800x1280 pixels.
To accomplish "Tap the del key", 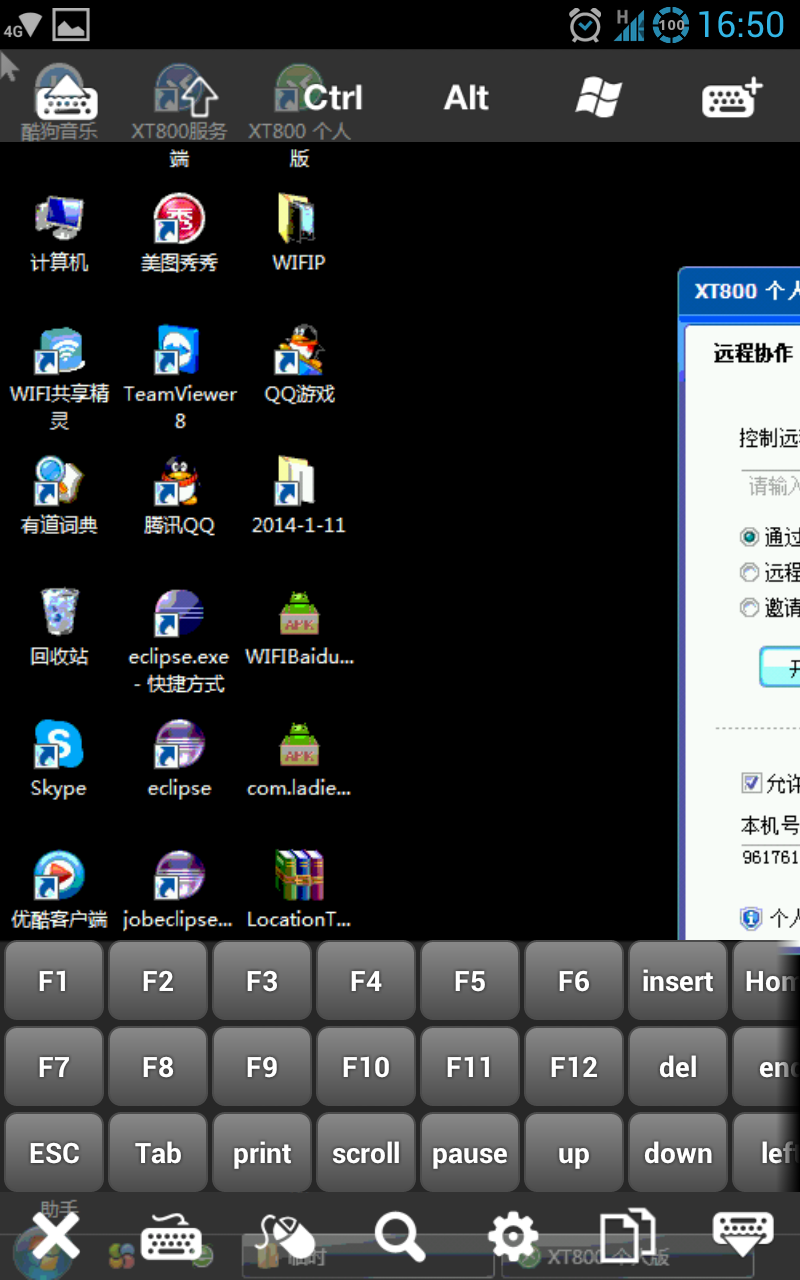I will point(678,1067).
